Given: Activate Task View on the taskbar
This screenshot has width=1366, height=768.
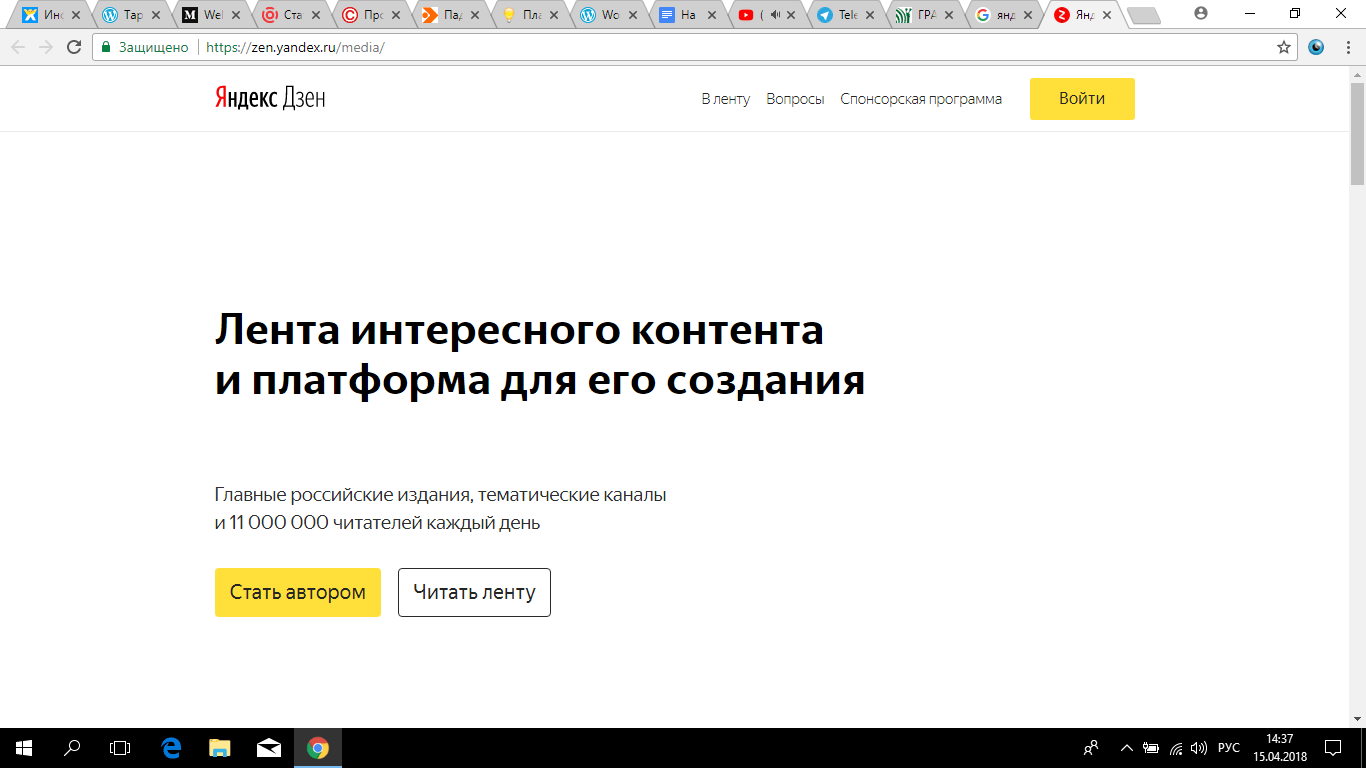Looking at the screenshot, I should 118,745.
